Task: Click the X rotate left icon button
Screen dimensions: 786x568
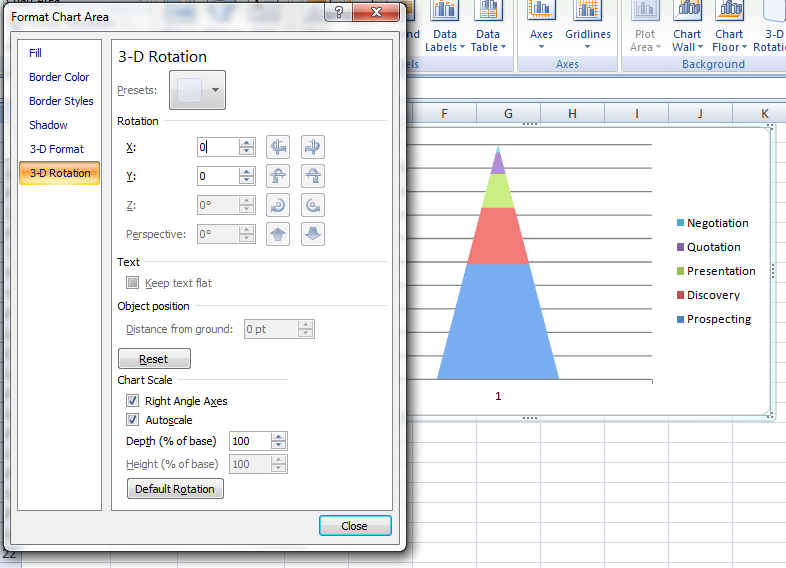Action: (279, 147)
